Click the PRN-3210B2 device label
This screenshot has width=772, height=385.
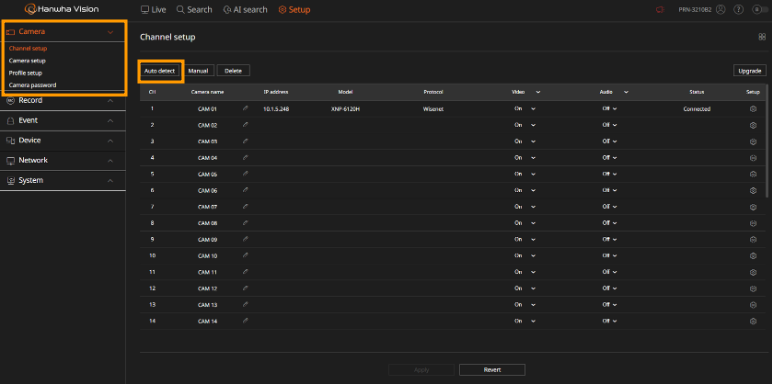(695, 9)
